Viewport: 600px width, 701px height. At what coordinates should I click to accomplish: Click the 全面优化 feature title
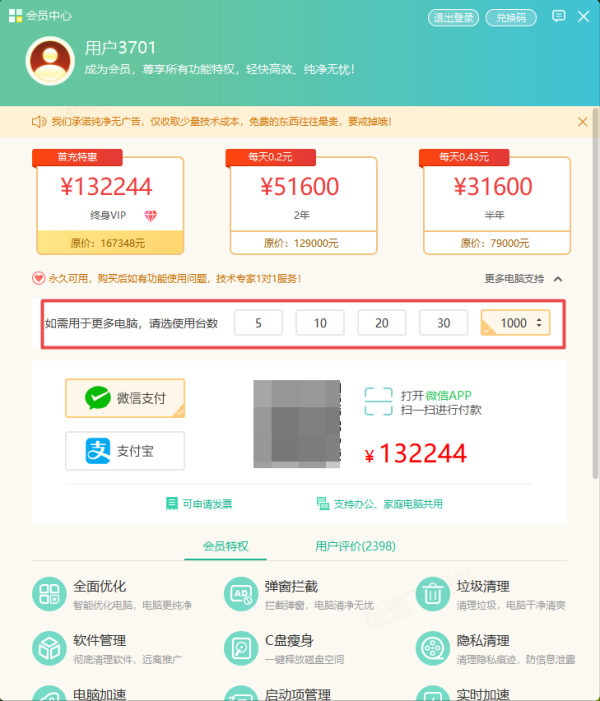[x=100, y=586]
